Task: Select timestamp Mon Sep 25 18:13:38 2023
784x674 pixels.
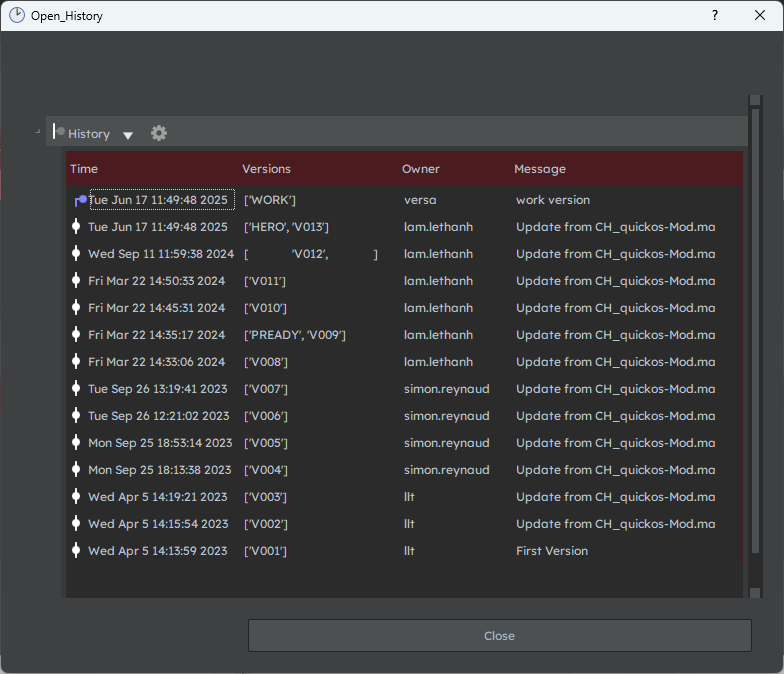Action: pyautogui.click(x=160, y=470)
